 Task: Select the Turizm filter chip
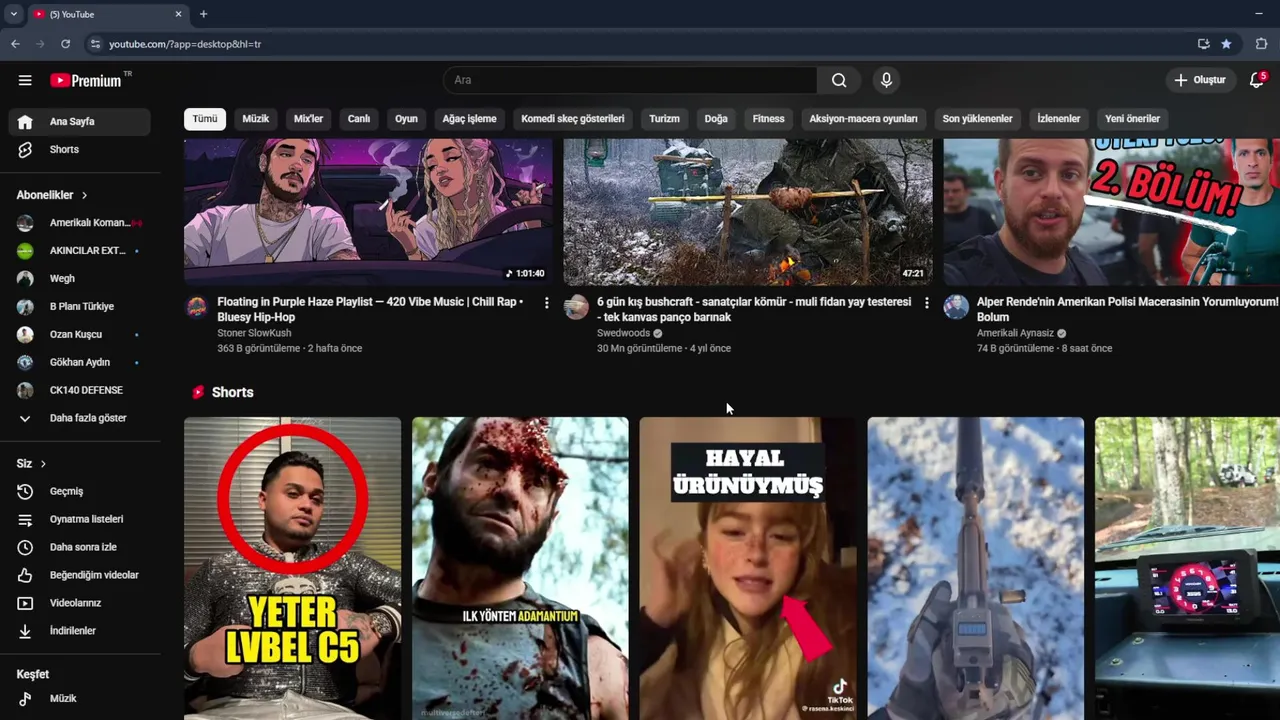point(664,119)
